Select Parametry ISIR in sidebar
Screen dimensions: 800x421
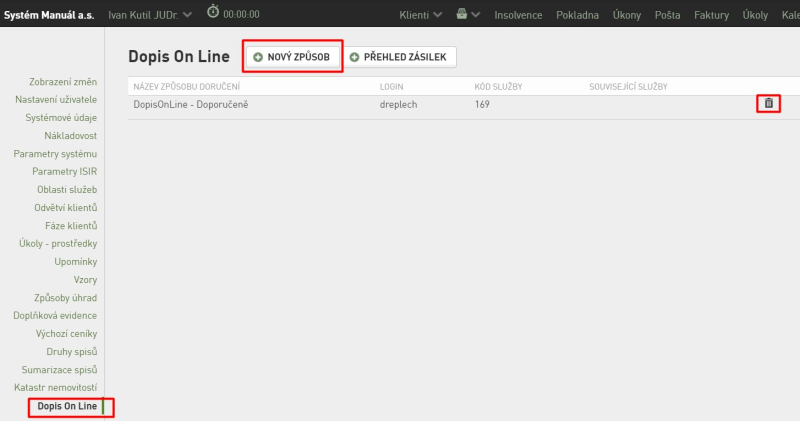pos(64,171)
